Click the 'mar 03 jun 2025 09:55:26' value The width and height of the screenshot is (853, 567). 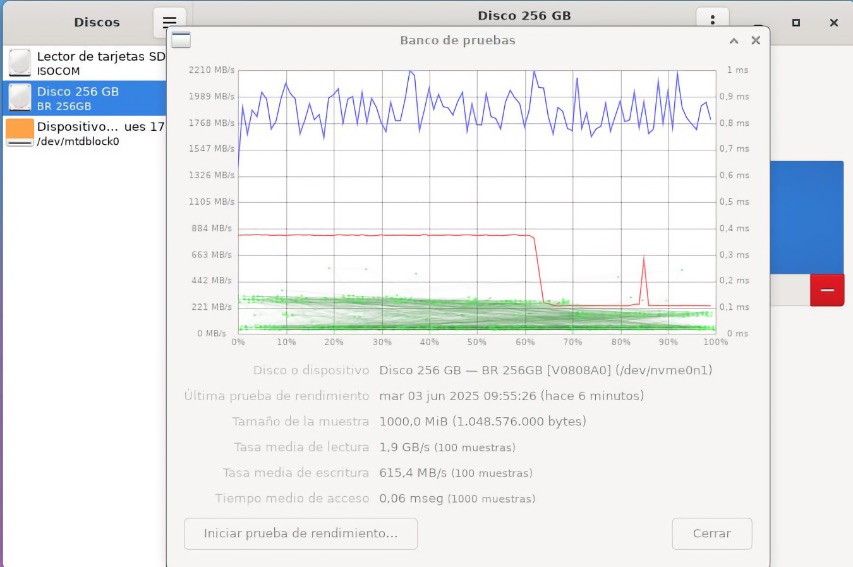point(458,396)
